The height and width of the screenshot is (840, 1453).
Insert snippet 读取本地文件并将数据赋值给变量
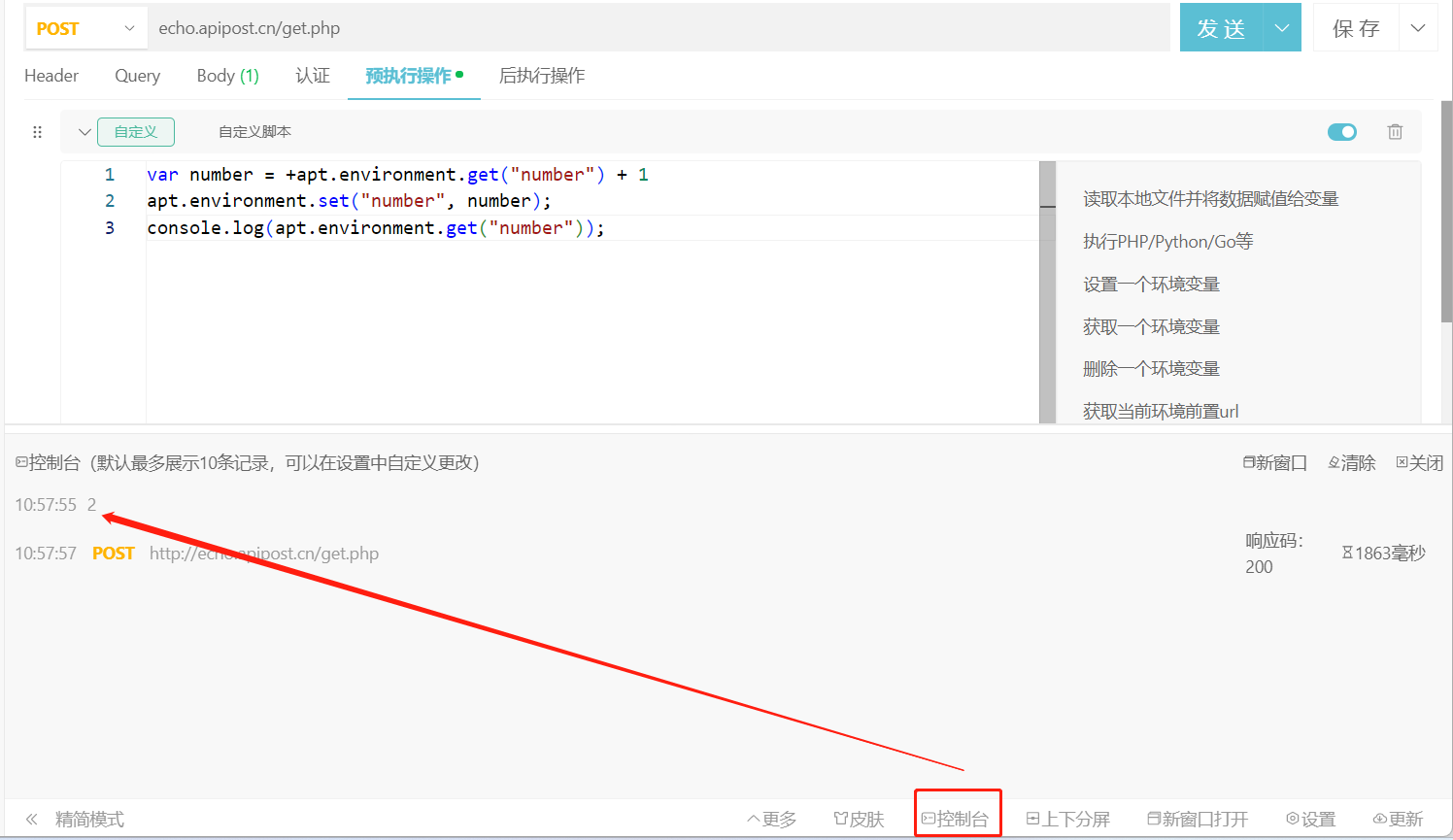(1211, 199)
